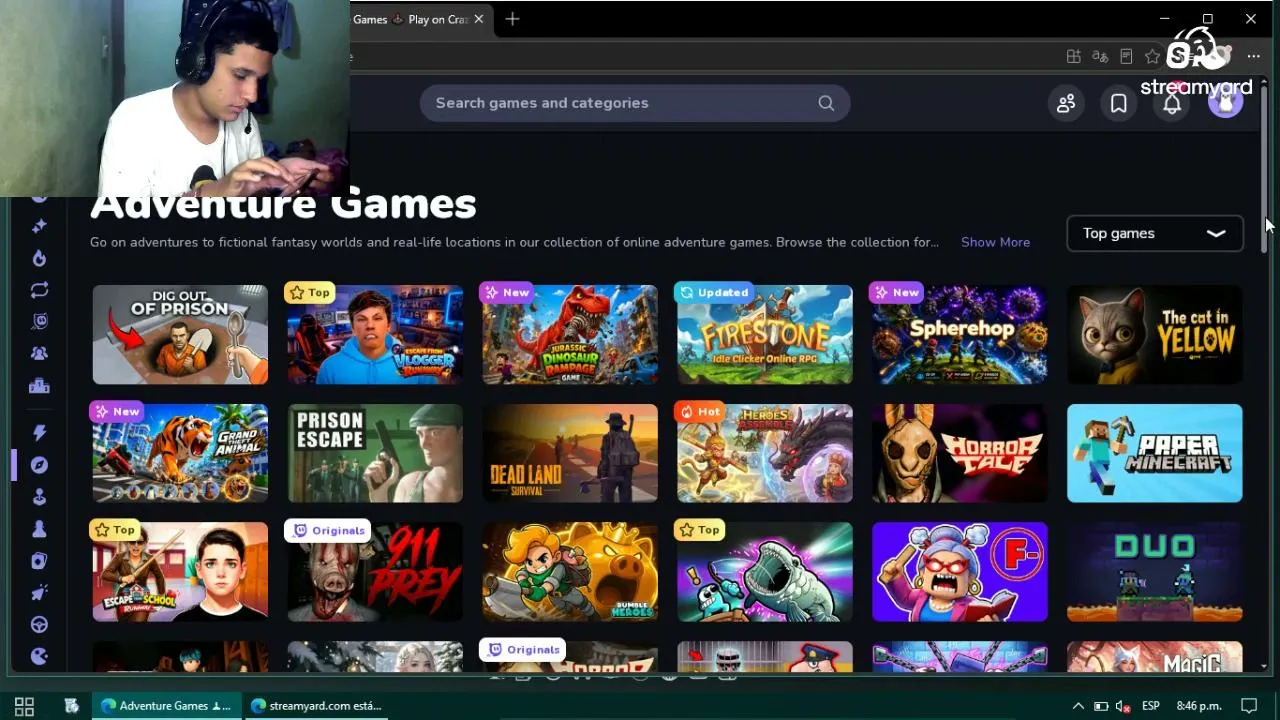Focus the Search games and categories field

tap(635, 103)
